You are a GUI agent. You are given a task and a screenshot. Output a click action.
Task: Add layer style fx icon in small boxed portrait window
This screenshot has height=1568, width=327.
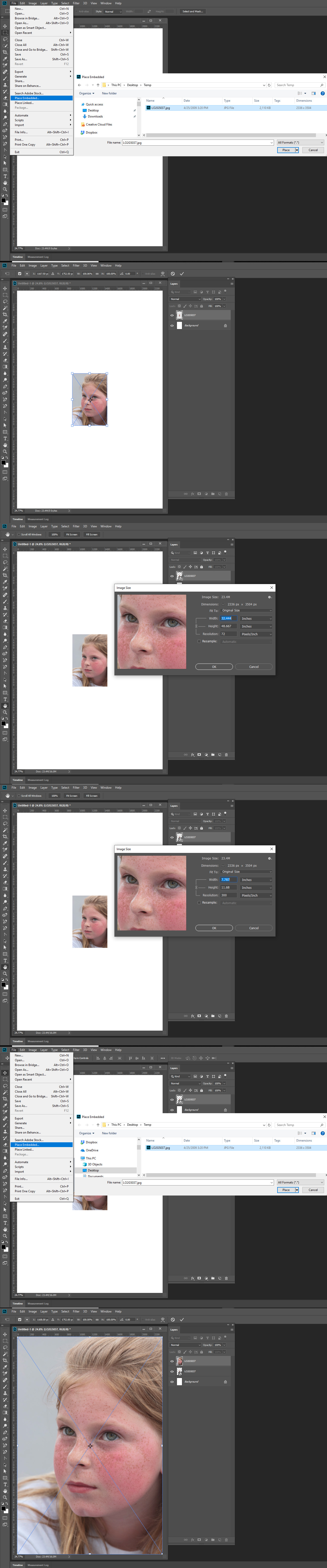192,494
